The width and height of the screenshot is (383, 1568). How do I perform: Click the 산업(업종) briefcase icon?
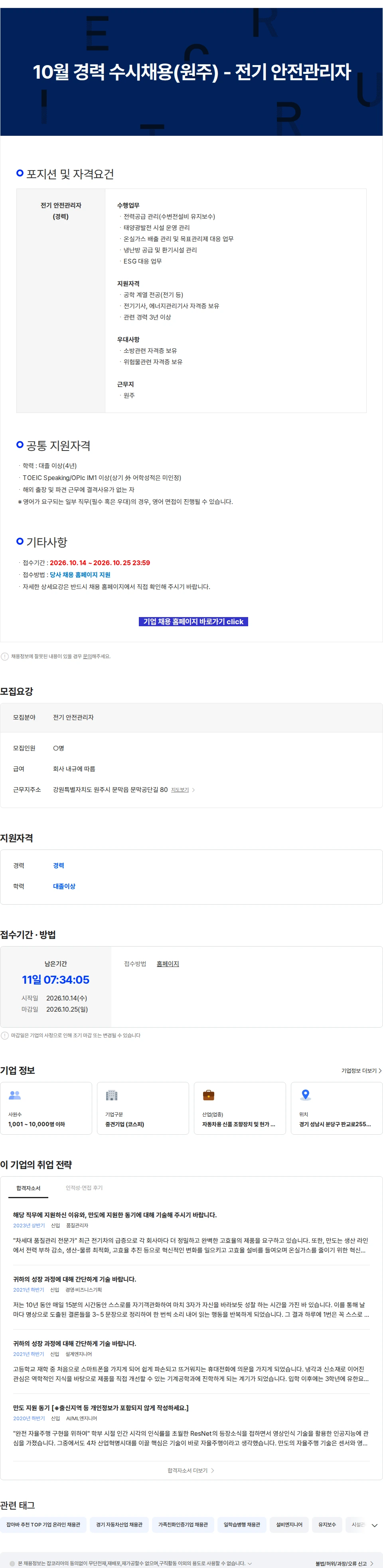[209, 1095]
